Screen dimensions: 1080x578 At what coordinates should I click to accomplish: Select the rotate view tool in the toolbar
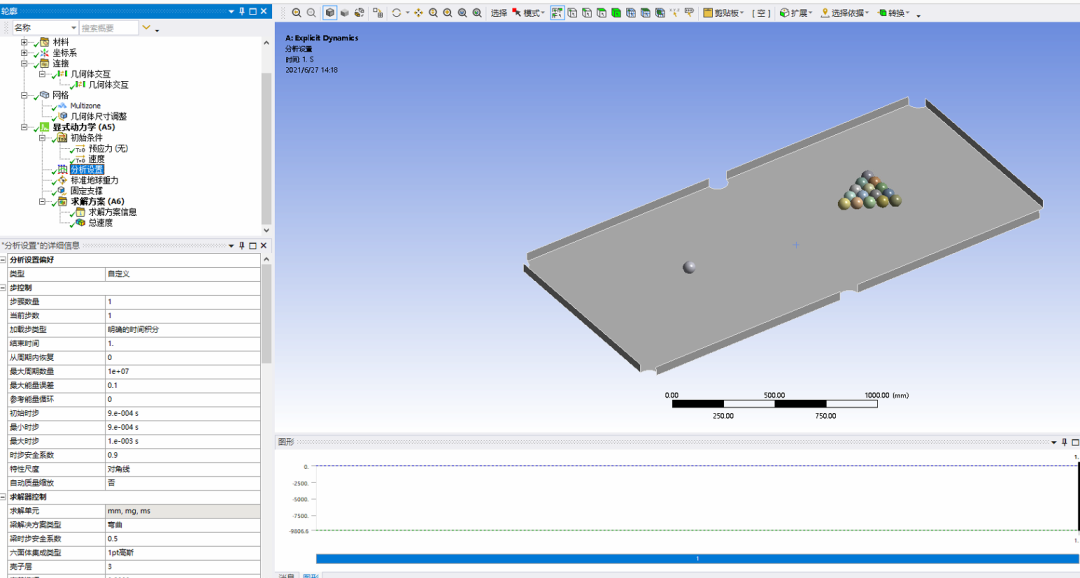[x=395, y=11]
